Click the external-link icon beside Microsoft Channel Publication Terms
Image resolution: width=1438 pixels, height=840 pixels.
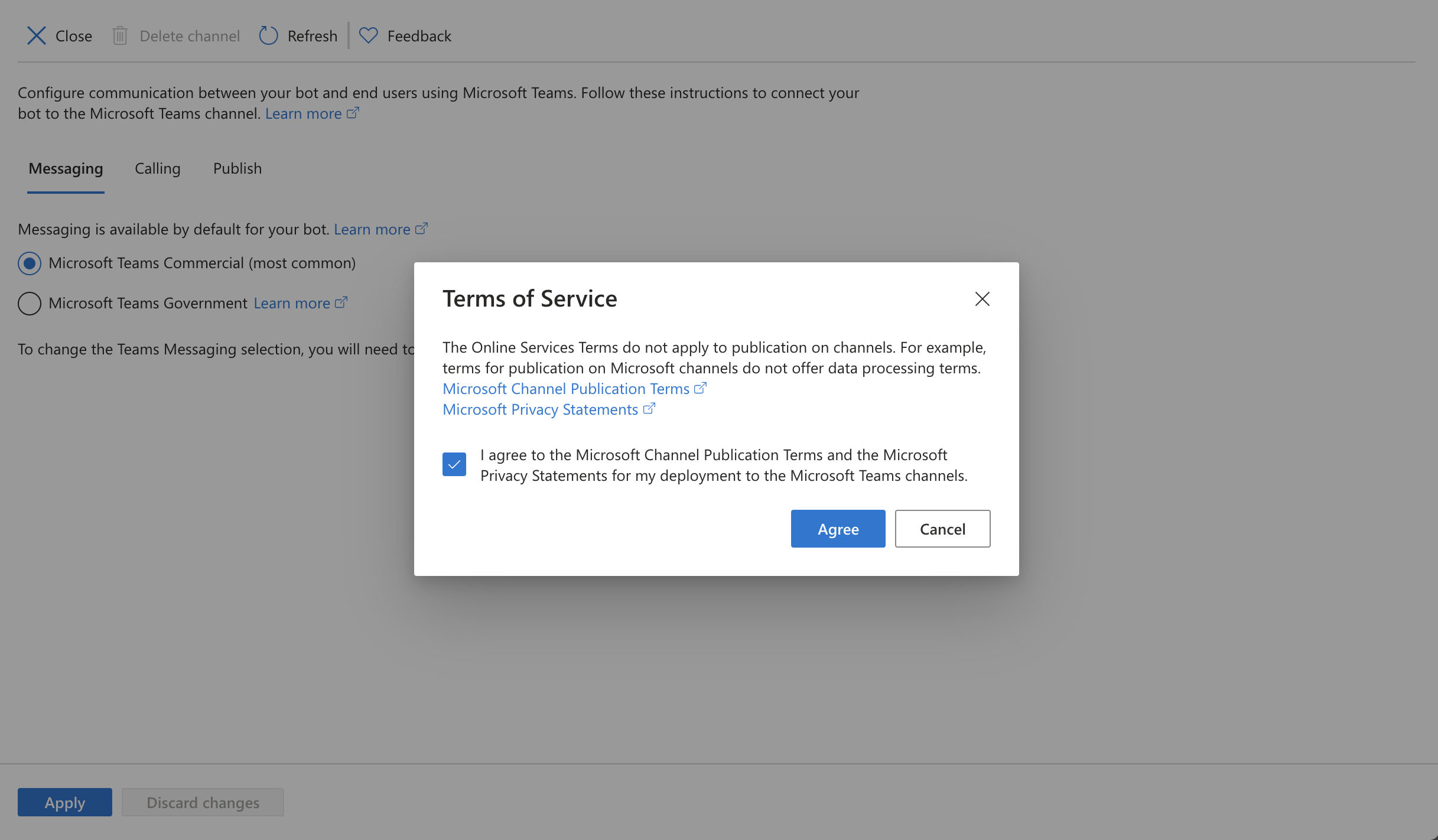[701, 387]
